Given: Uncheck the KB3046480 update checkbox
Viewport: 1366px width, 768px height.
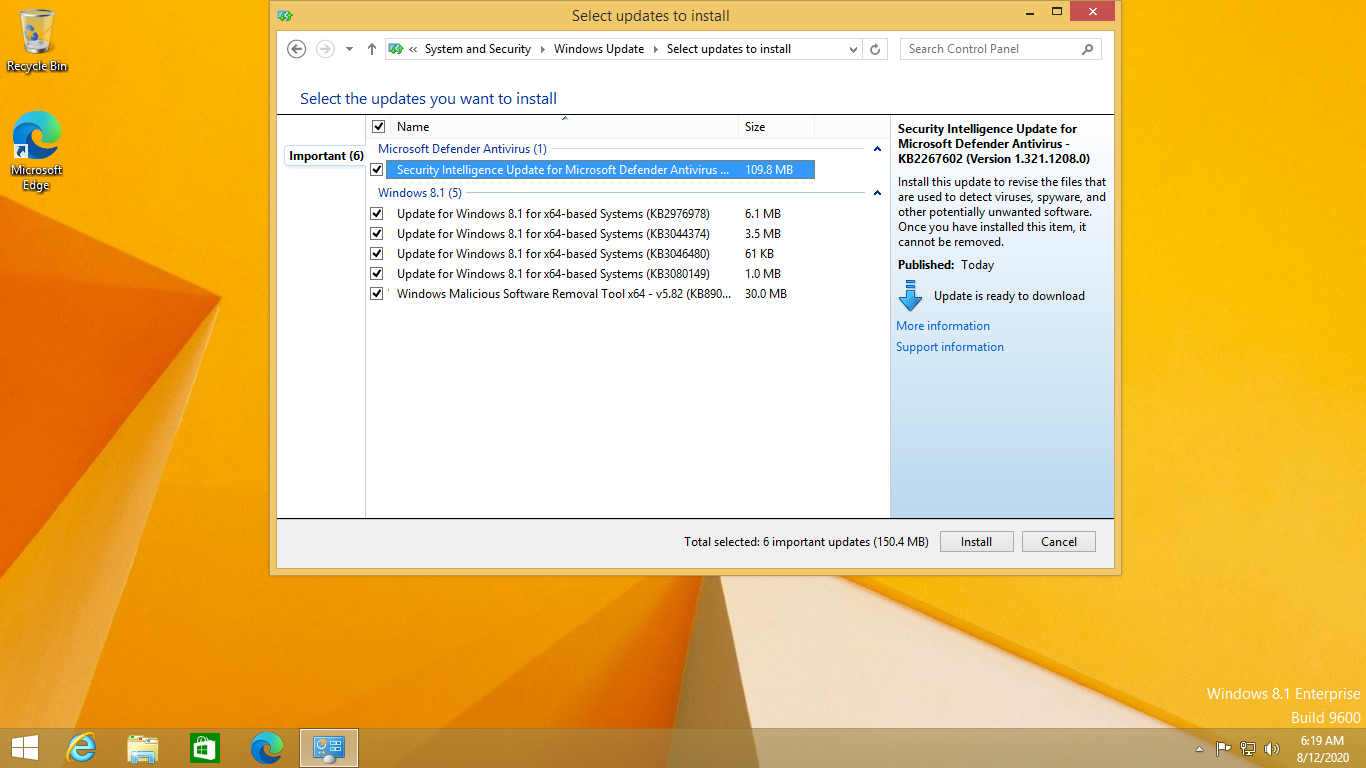Looking at the screenshot, I should pos(377,254).
